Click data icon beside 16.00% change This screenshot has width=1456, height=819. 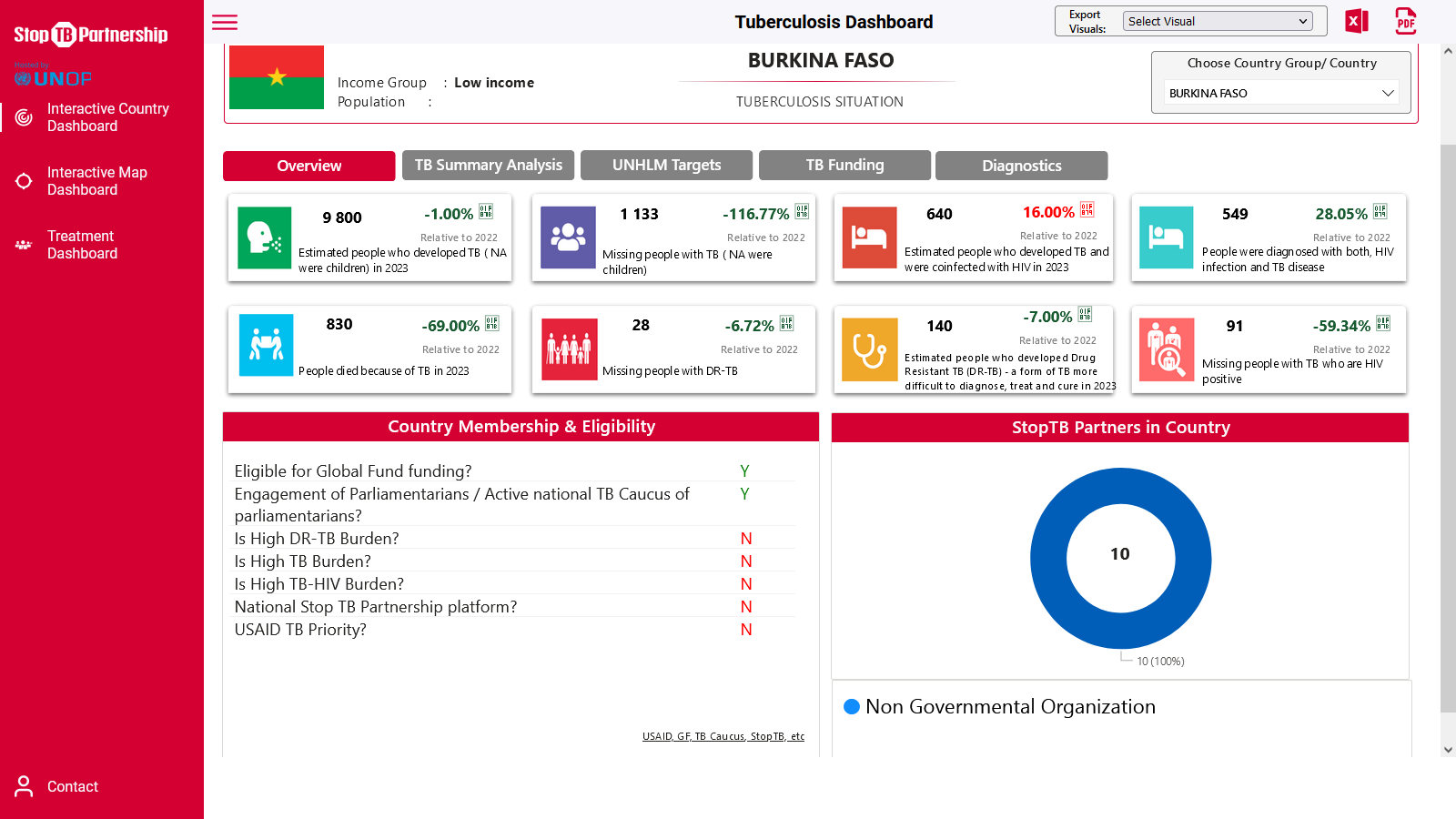[x=1087, y=210]
